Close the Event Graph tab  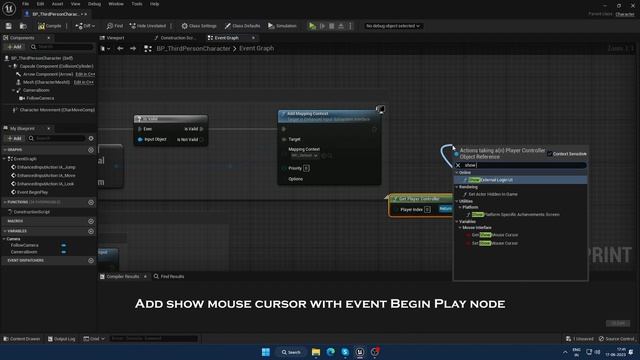coord(253,38)
